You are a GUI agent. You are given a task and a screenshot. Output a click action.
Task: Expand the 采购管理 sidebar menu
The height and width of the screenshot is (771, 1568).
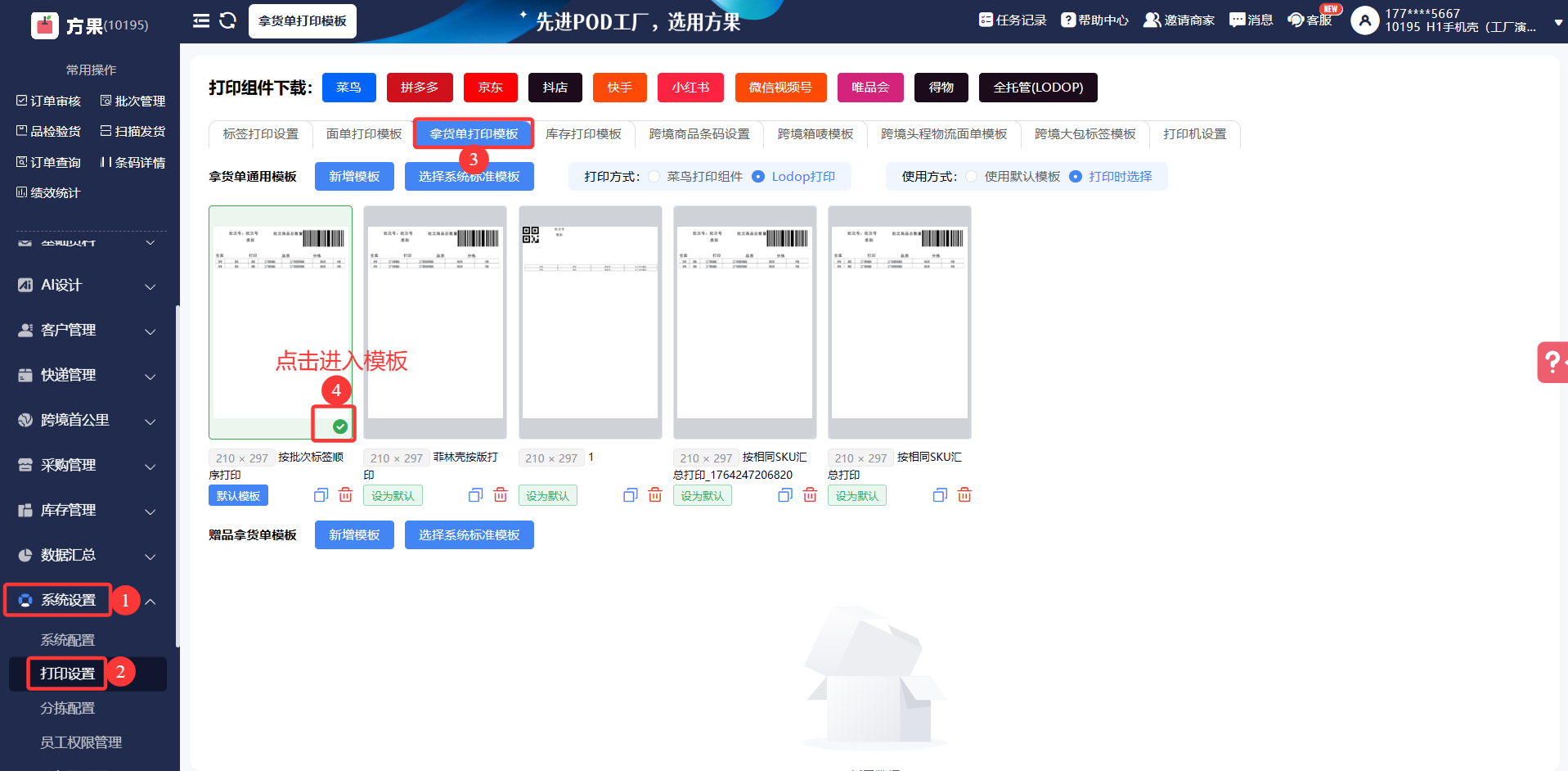(90, 465)
